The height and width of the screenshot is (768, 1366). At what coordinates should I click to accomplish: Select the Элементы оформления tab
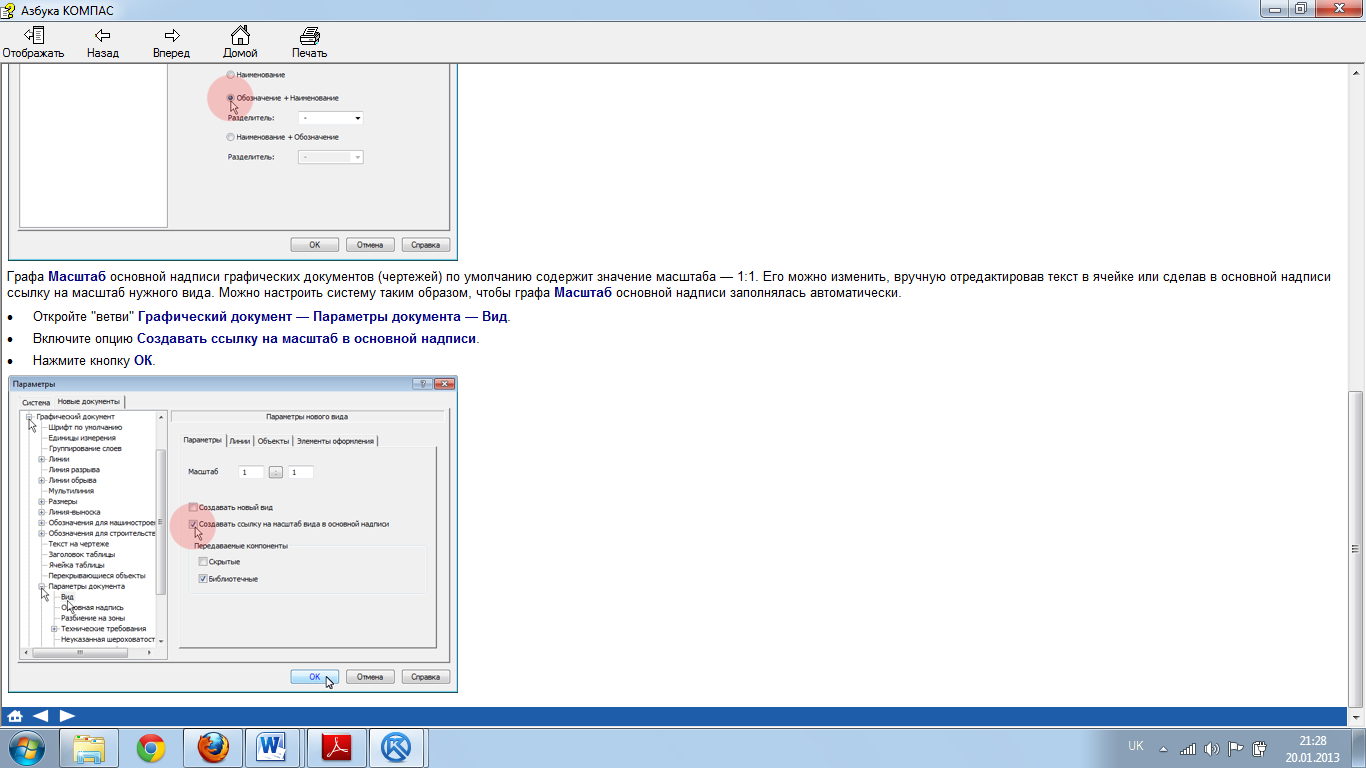(335, 441)
